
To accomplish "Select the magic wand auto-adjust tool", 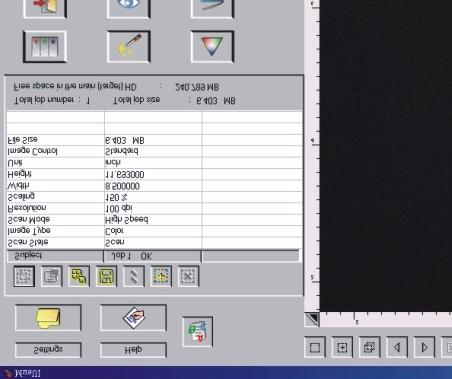I will pyautogui.click(x=128, y=47).
